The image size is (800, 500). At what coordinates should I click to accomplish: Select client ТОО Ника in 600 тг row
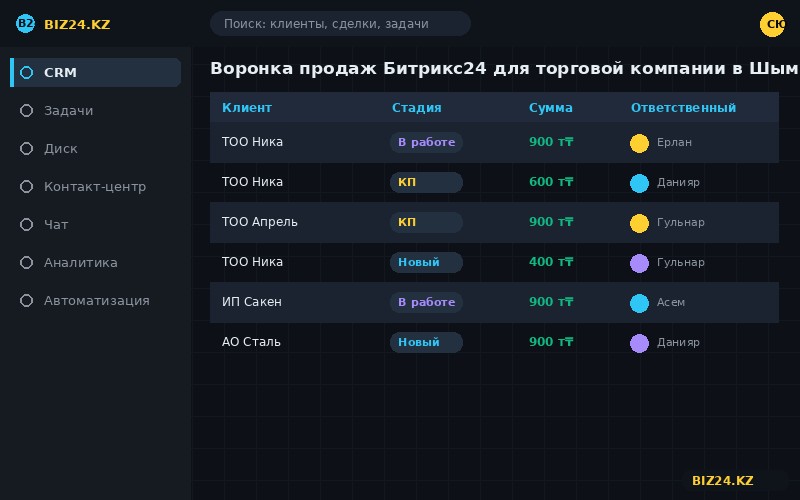(x=252, y=182)
